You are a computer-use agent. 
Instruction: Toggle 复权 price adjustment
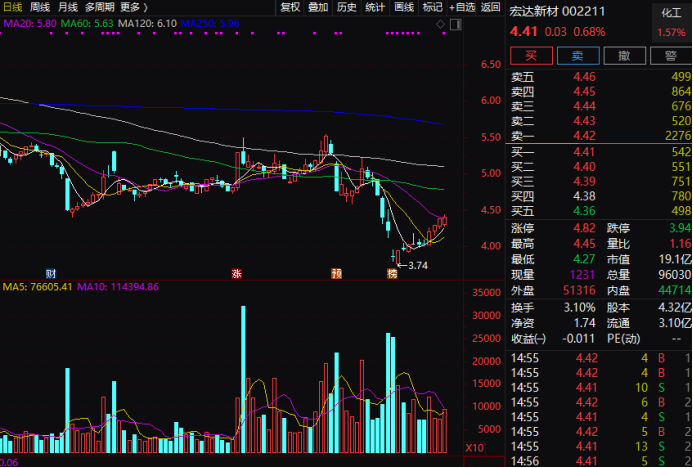tap(290, 7)
